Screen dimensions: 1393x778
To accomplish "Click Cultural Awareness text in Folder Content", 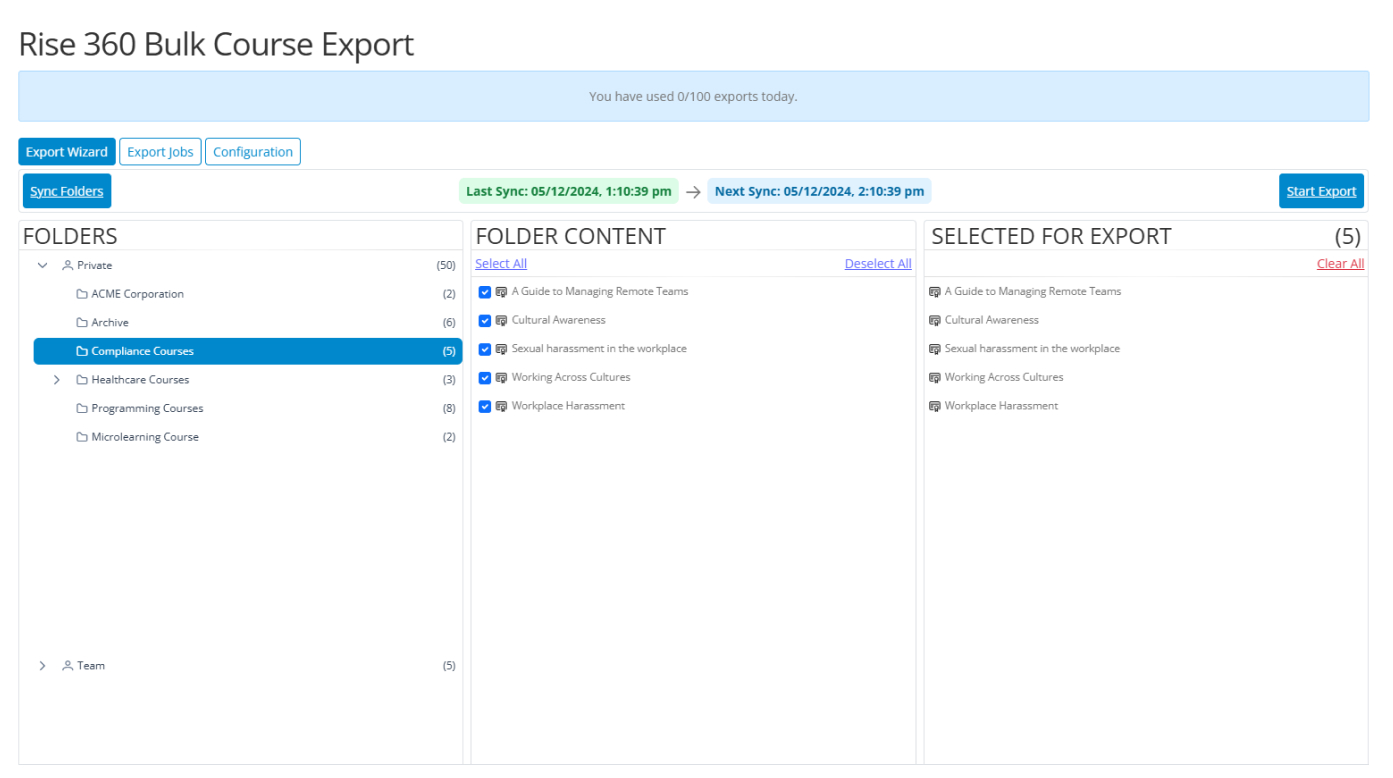I will (558, 320).
